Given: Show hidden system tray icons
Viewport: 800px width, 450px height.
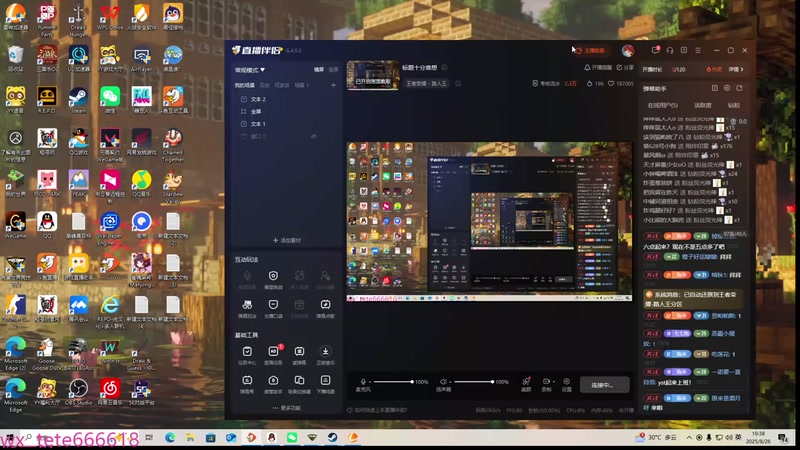Looking at the screenshot, I should coord(689,437).
